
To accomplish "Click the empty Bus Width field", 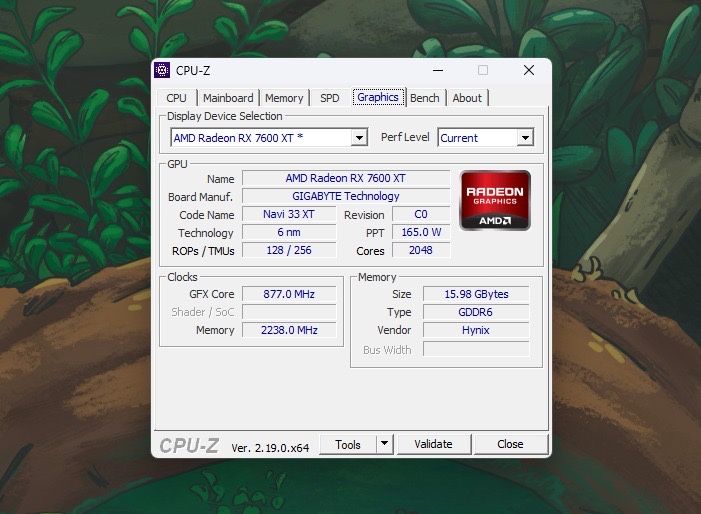I will click(x=476, y=350).
